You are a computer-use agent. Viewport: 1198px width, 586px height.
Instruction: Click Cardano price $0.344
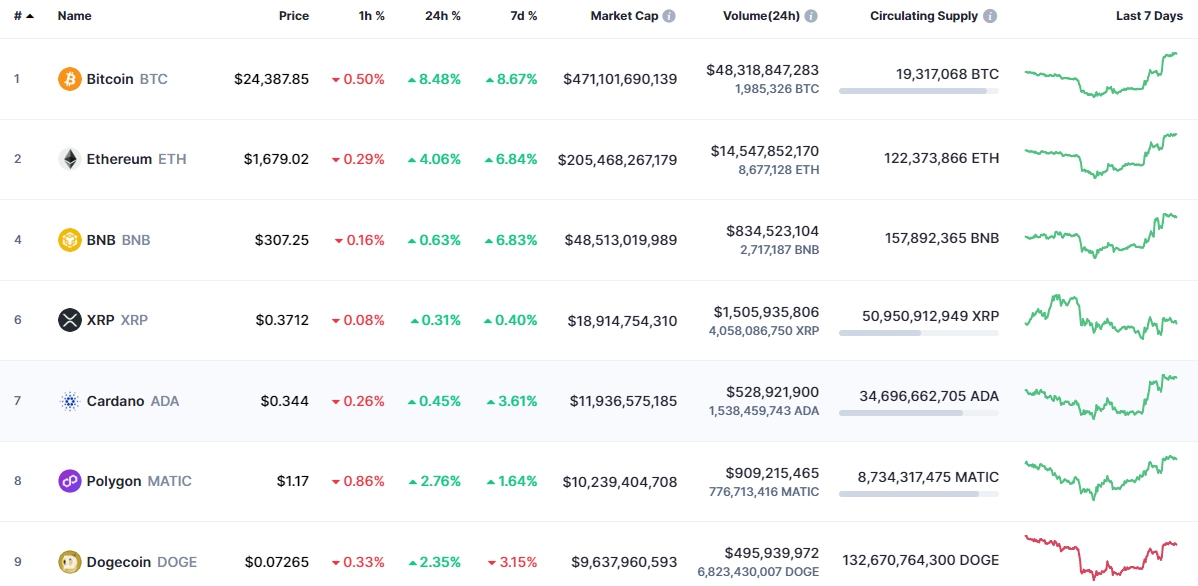pos(285,401)
